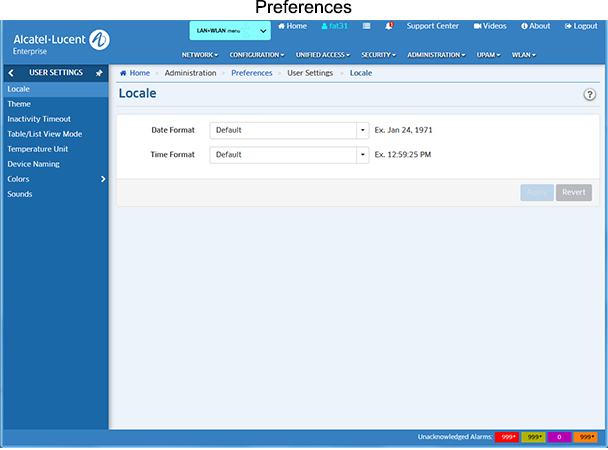The image size is (608, 450).
Task: Open the notifications bell icon
Action: click(x=389, y=26)
